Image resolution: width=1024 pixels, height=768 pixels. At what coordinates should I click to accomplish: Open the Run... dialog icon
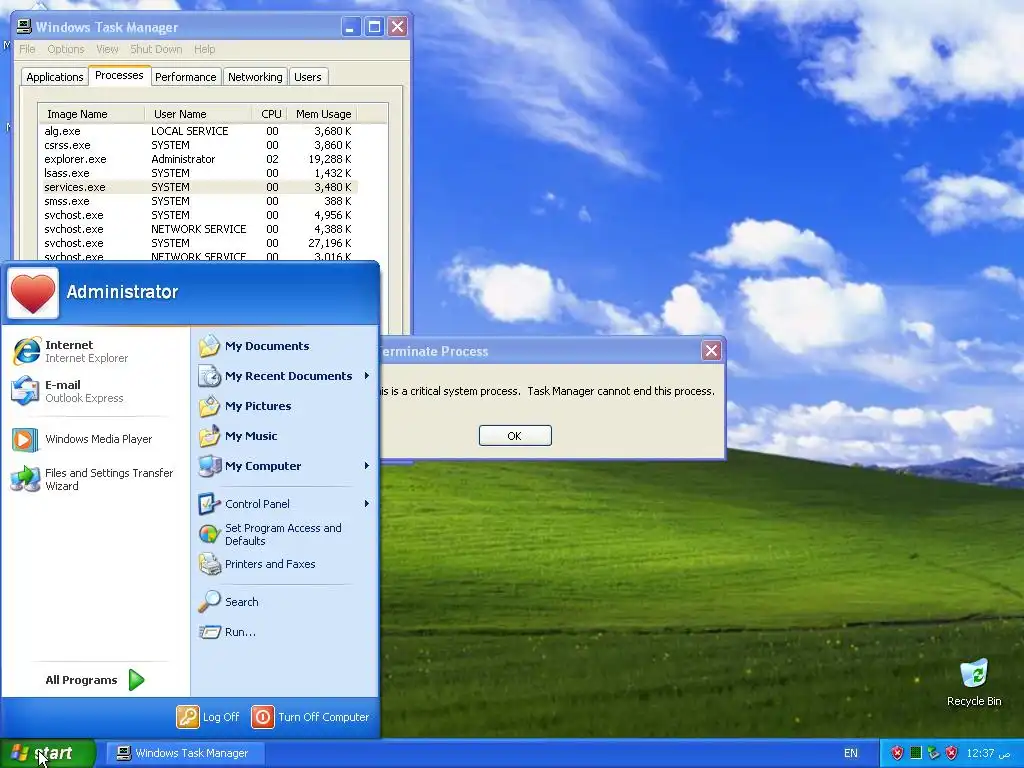point(210,632)
